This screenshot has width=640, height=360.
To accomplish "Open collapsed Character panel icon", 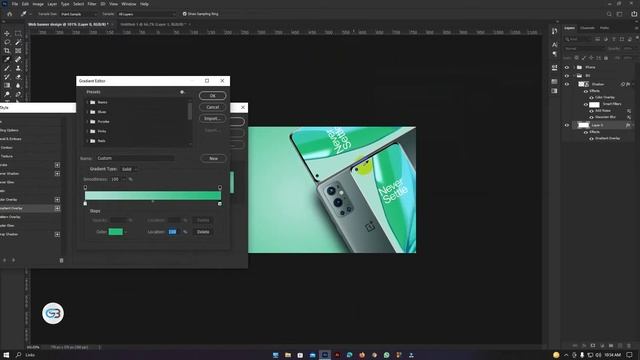I will tap(554, 44).
